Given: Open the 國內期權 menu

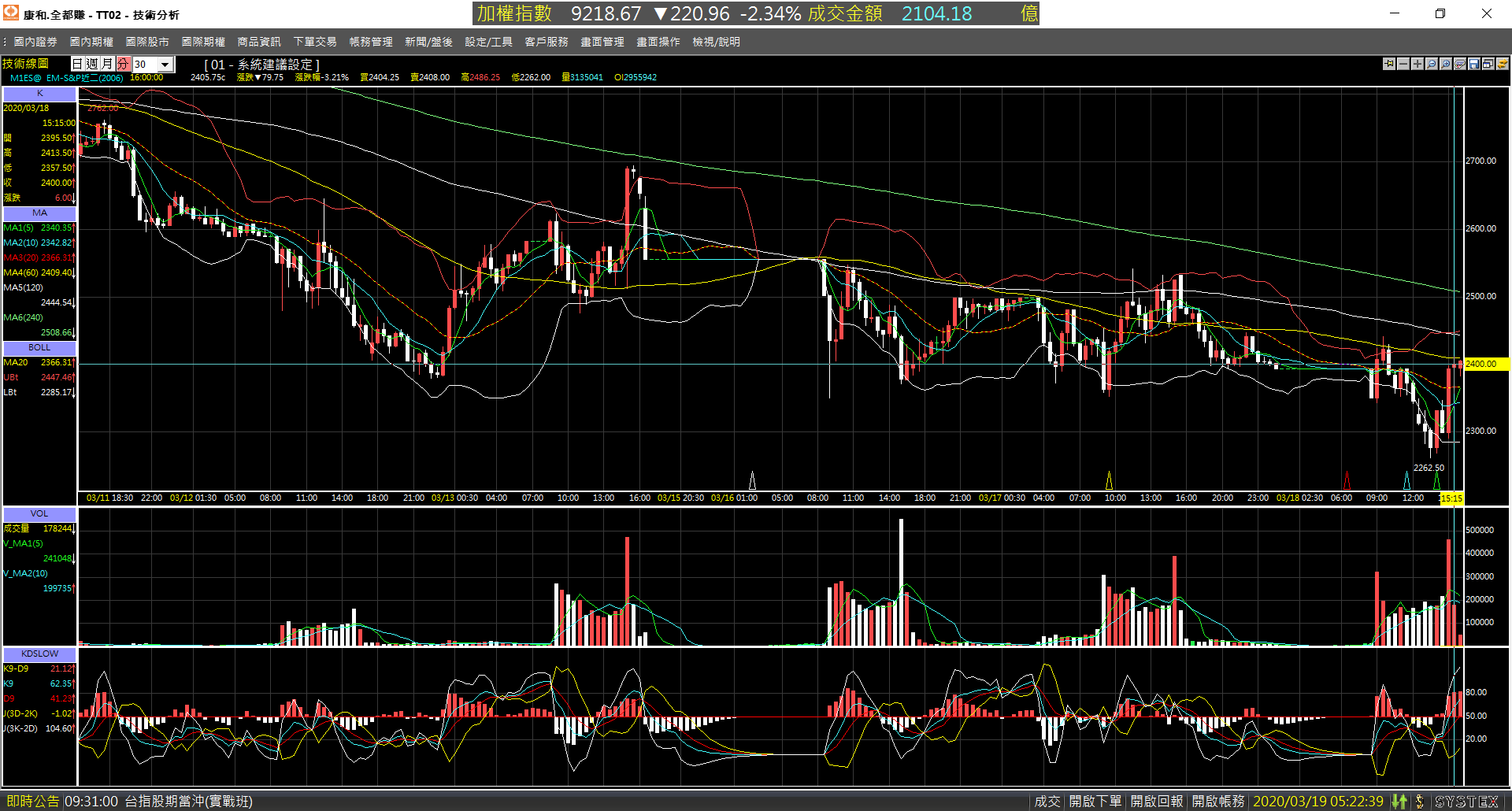Looking at the screenshot, I should [x=91, y=42].
